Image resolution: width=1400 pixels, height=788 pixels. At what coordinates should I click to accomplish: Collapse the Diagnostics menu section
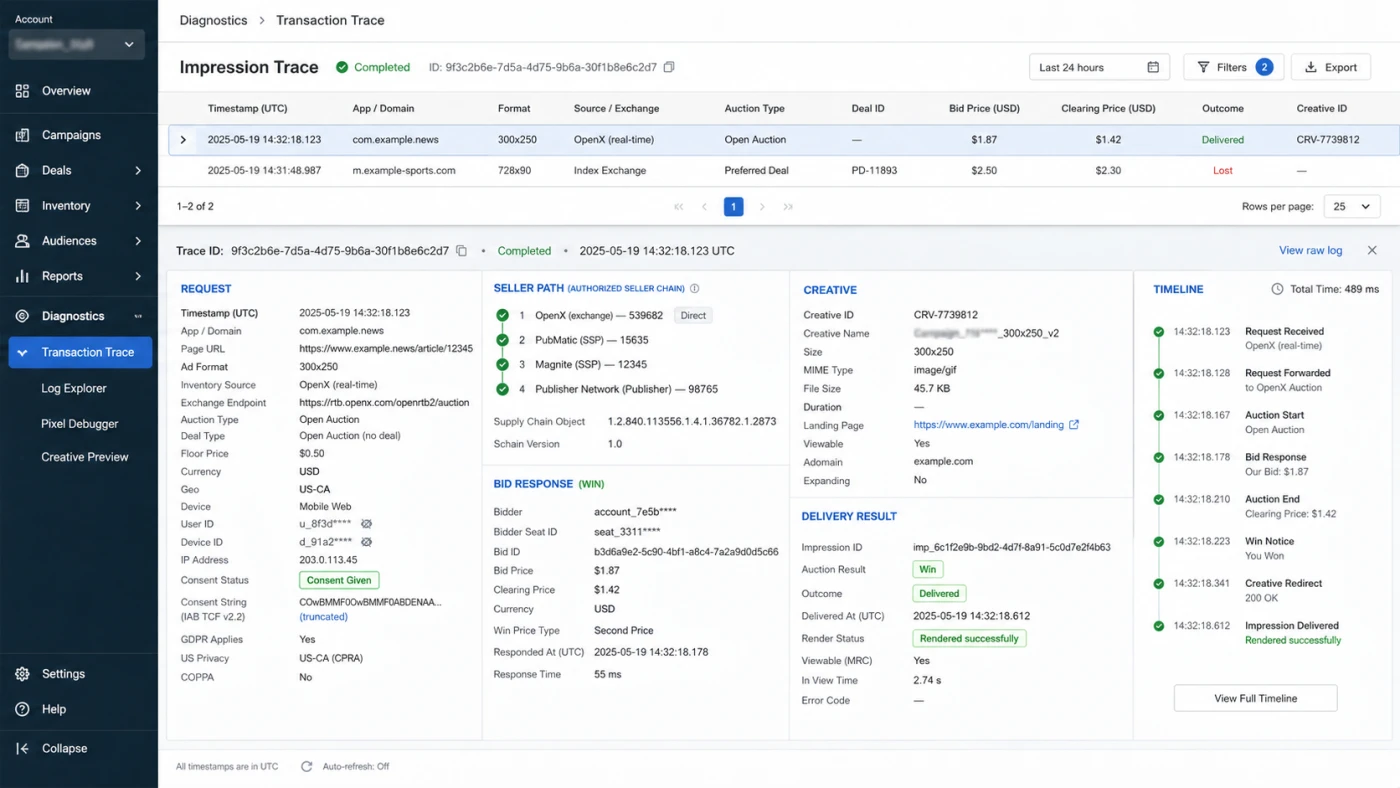click(x=138, y=316)
